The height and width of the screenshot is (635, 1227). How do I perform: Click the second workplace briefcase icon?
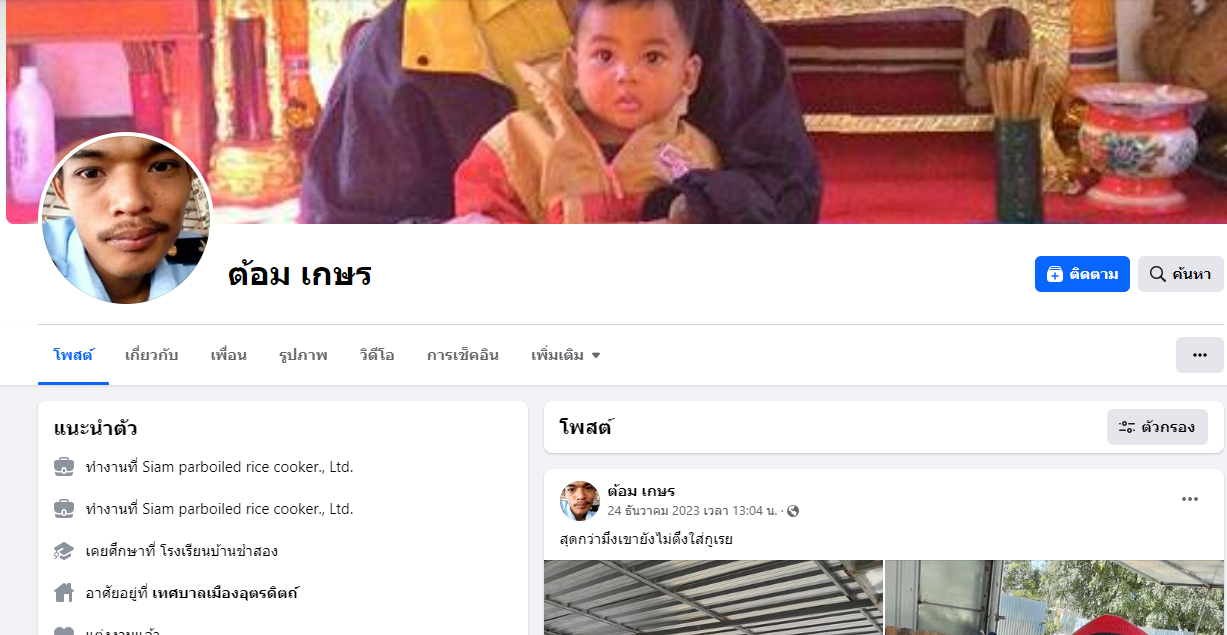coord(64,509)
